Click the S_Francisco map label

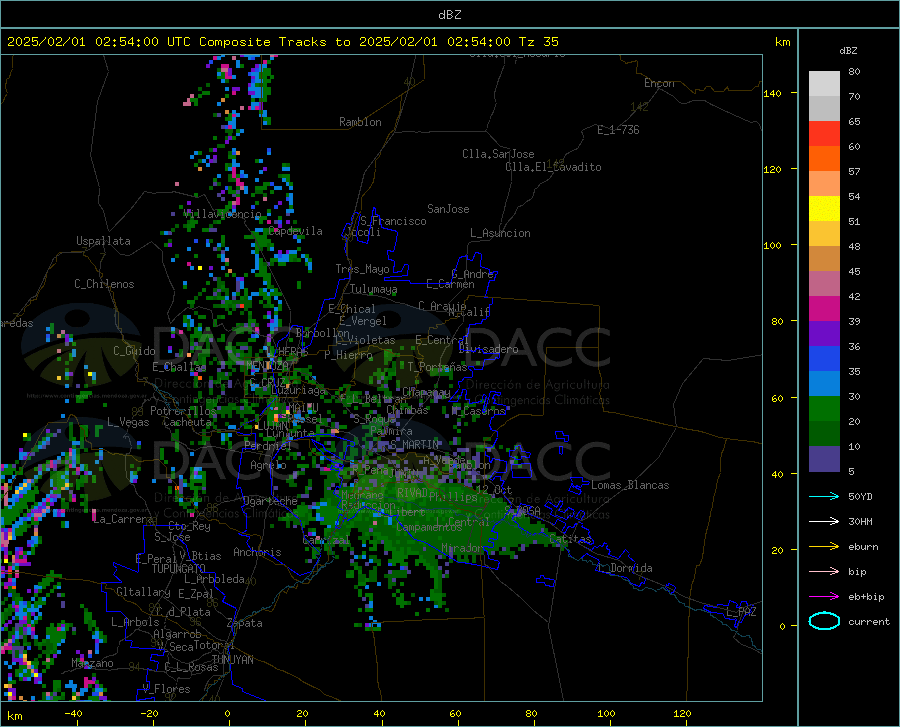tap(394, 221)
